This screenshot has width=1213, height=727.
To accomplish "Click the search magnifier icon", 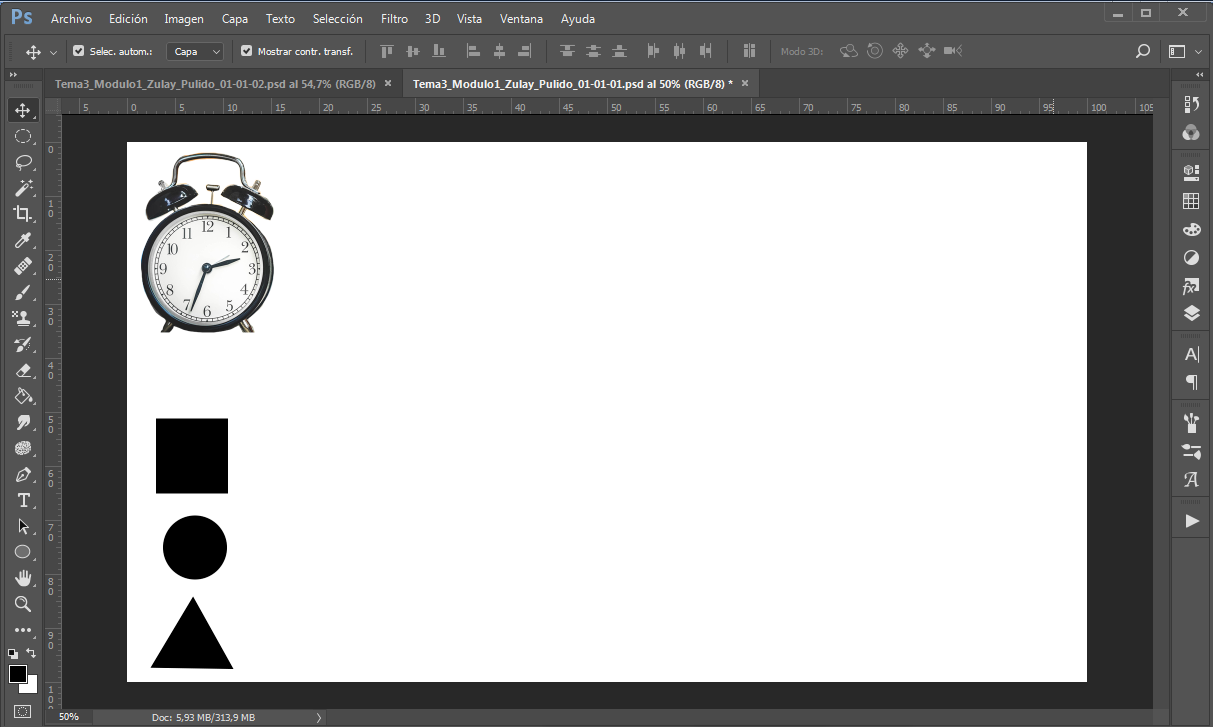I will pos(1143,51).
